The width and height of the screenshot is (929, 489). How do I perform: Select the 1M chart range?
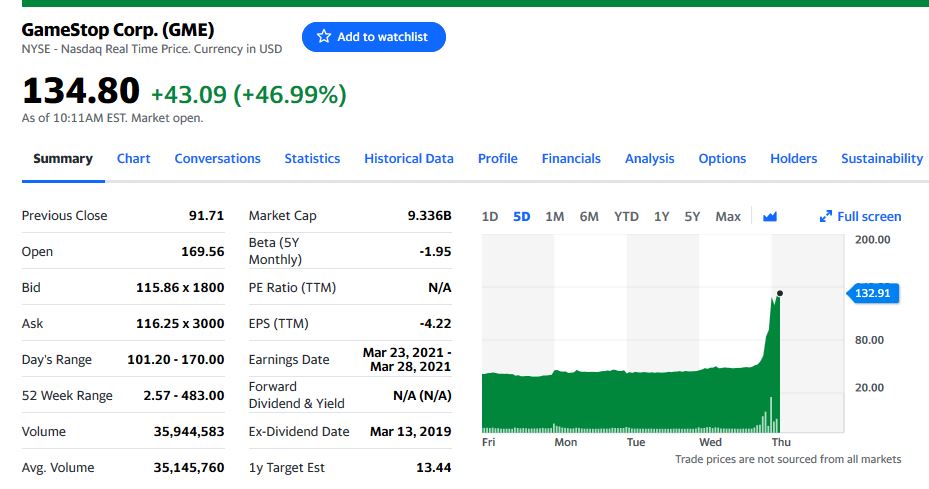pos(554,216)
